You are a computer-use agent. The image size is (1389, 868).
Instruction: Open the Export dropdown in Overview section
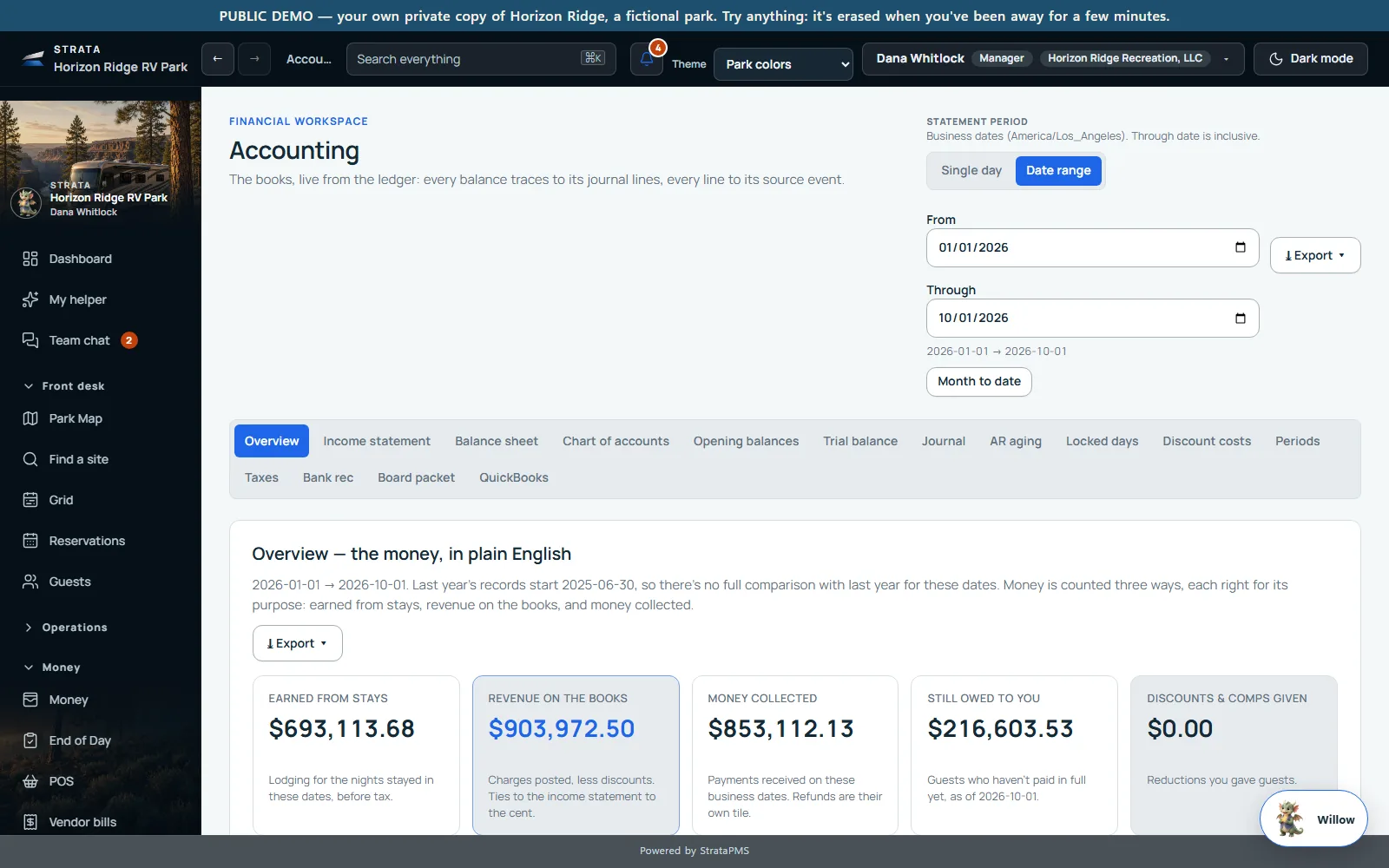click(297, 643)
